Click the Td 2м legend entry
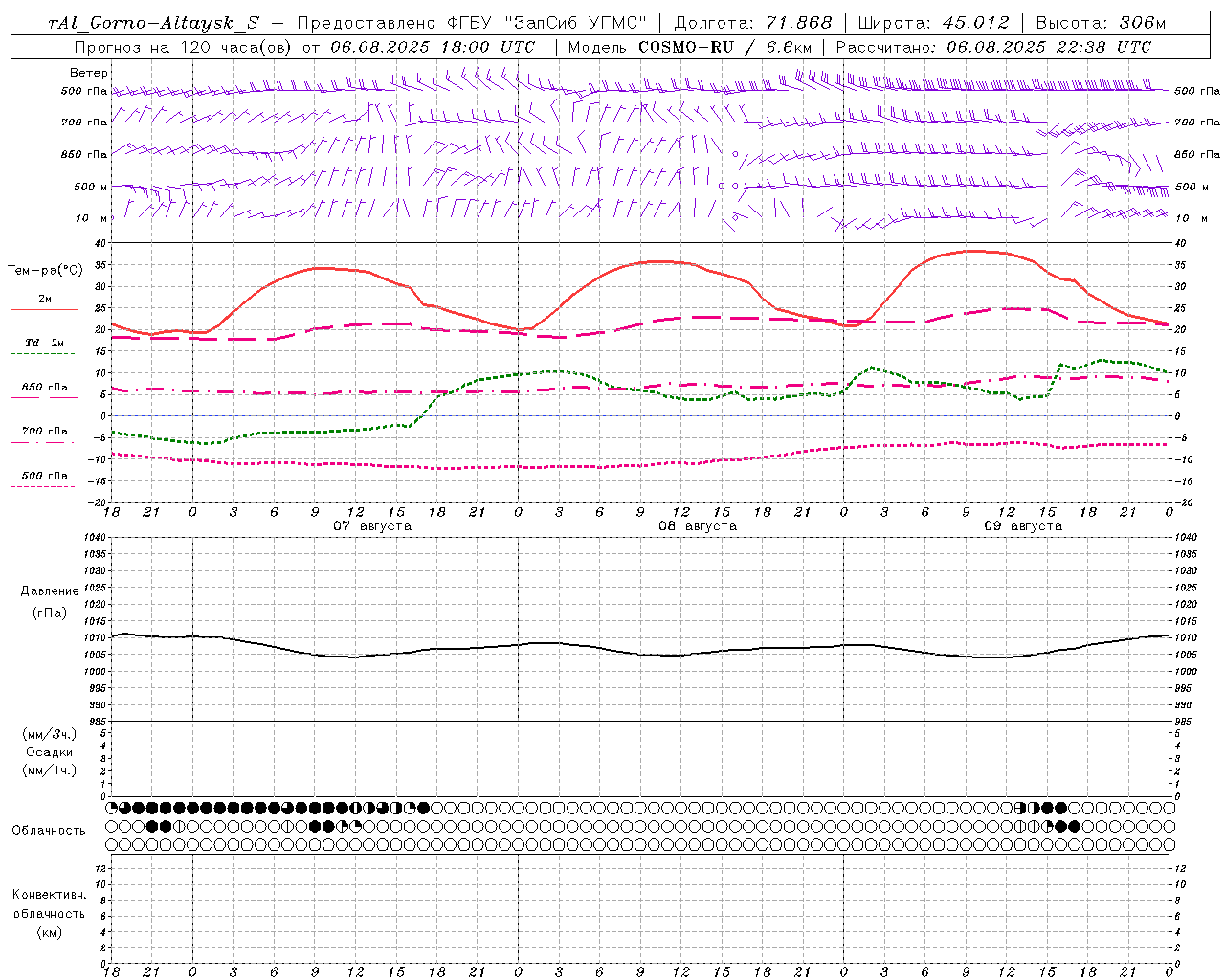 click(x=45, y=343)
